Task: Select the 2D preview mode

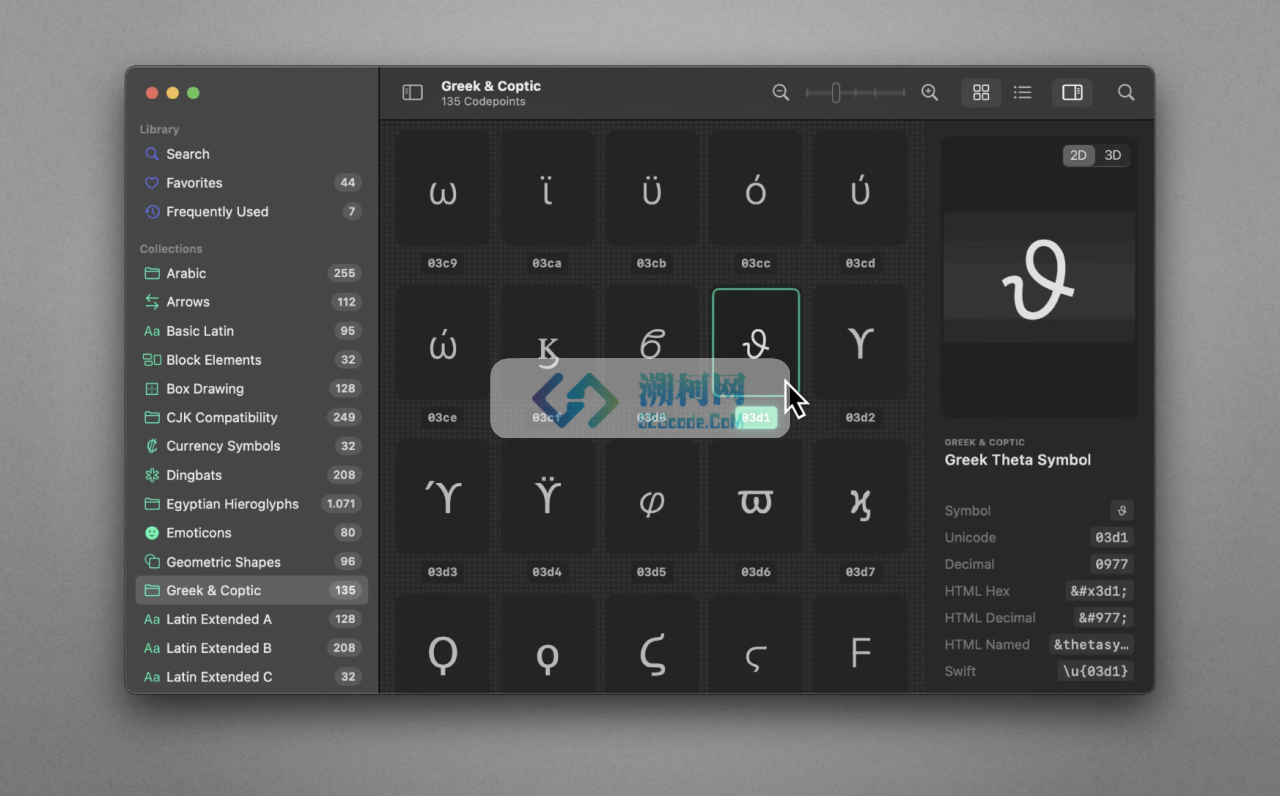Action: tap(1078, 155)
